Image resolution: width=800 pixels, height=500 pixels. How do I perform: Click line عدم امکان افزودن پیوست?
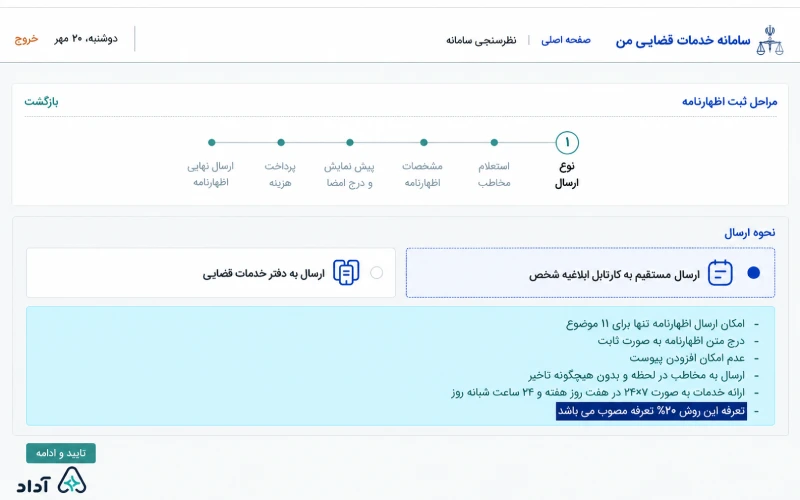tap(687, 358)
